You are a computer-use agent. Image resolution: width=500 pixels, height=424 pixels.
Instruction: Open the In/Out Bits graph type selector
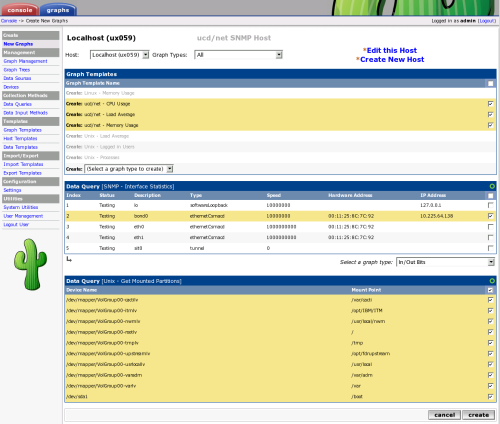(x=445, y=262)
